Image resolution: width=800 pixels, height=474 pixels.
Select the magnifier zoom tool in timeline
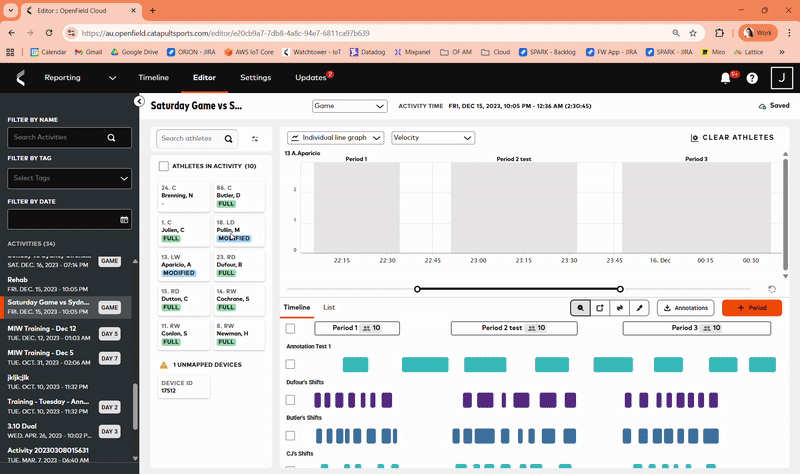tap(579, 308)
